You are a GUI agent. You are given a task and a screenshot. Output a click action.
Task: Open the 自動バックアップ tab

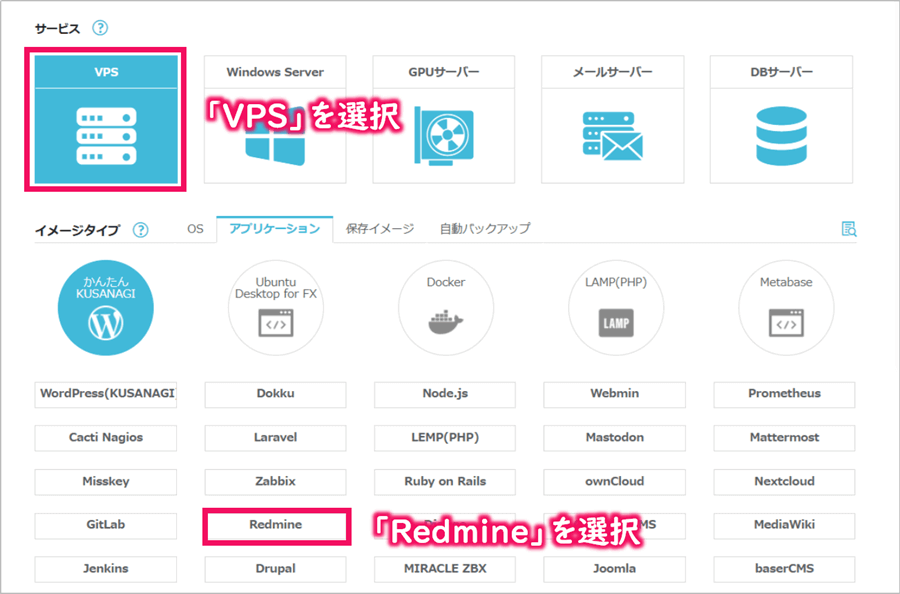pos(485,229)
